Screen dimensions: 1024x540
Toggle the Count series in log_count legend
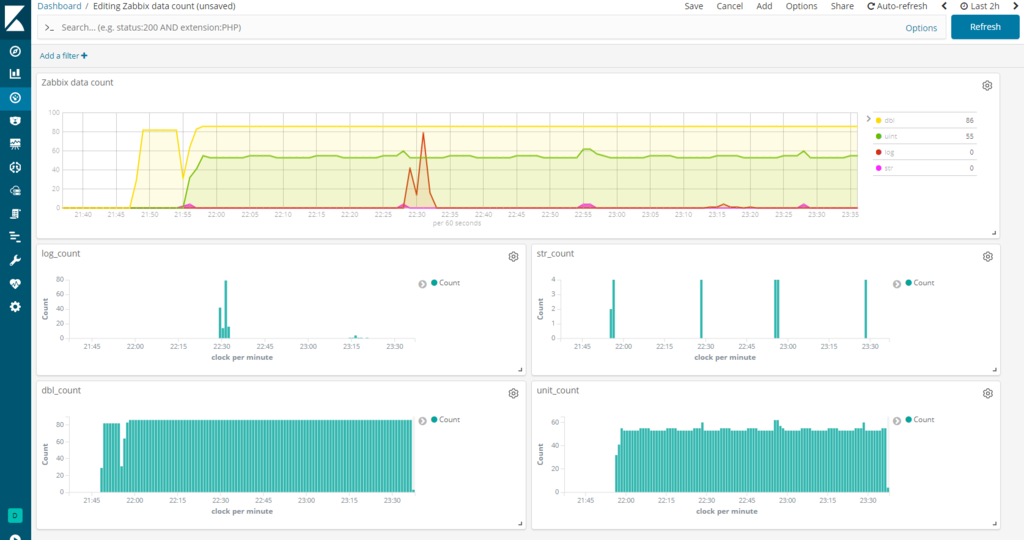pyautogui.click(x=445, y=283)
